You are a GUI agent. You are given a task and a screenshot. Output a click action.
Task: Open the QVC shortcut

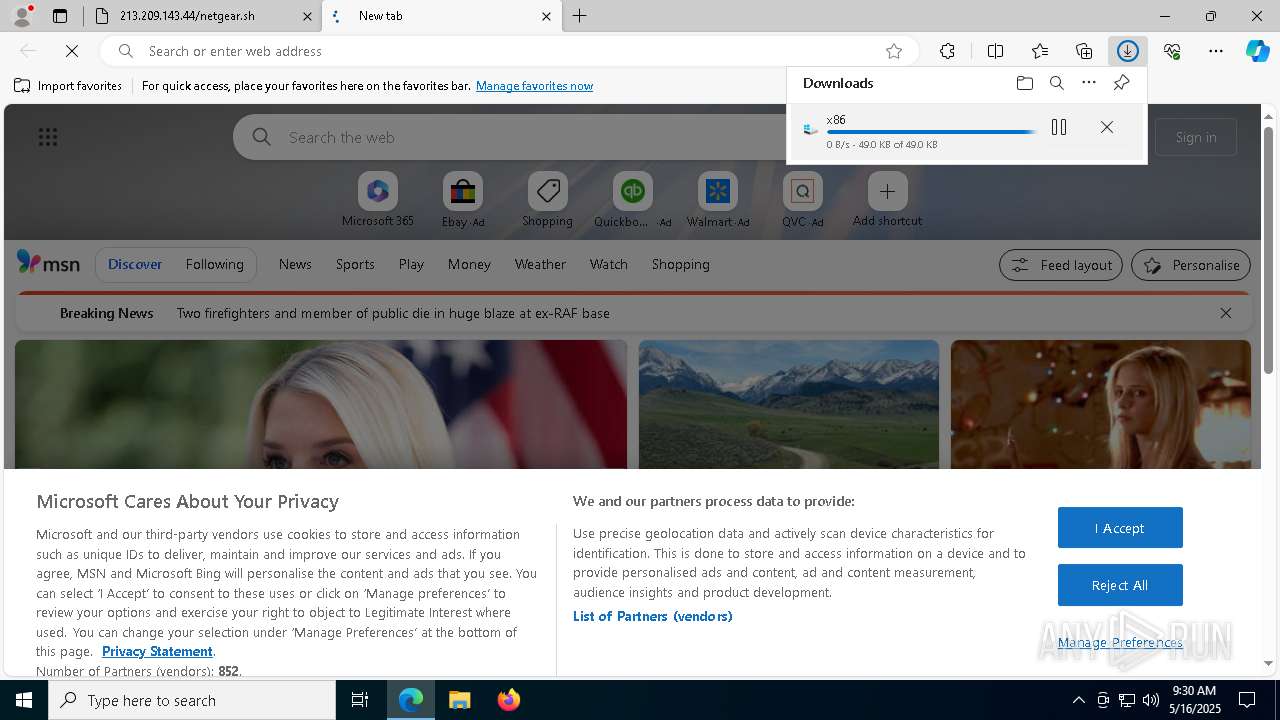802,200
